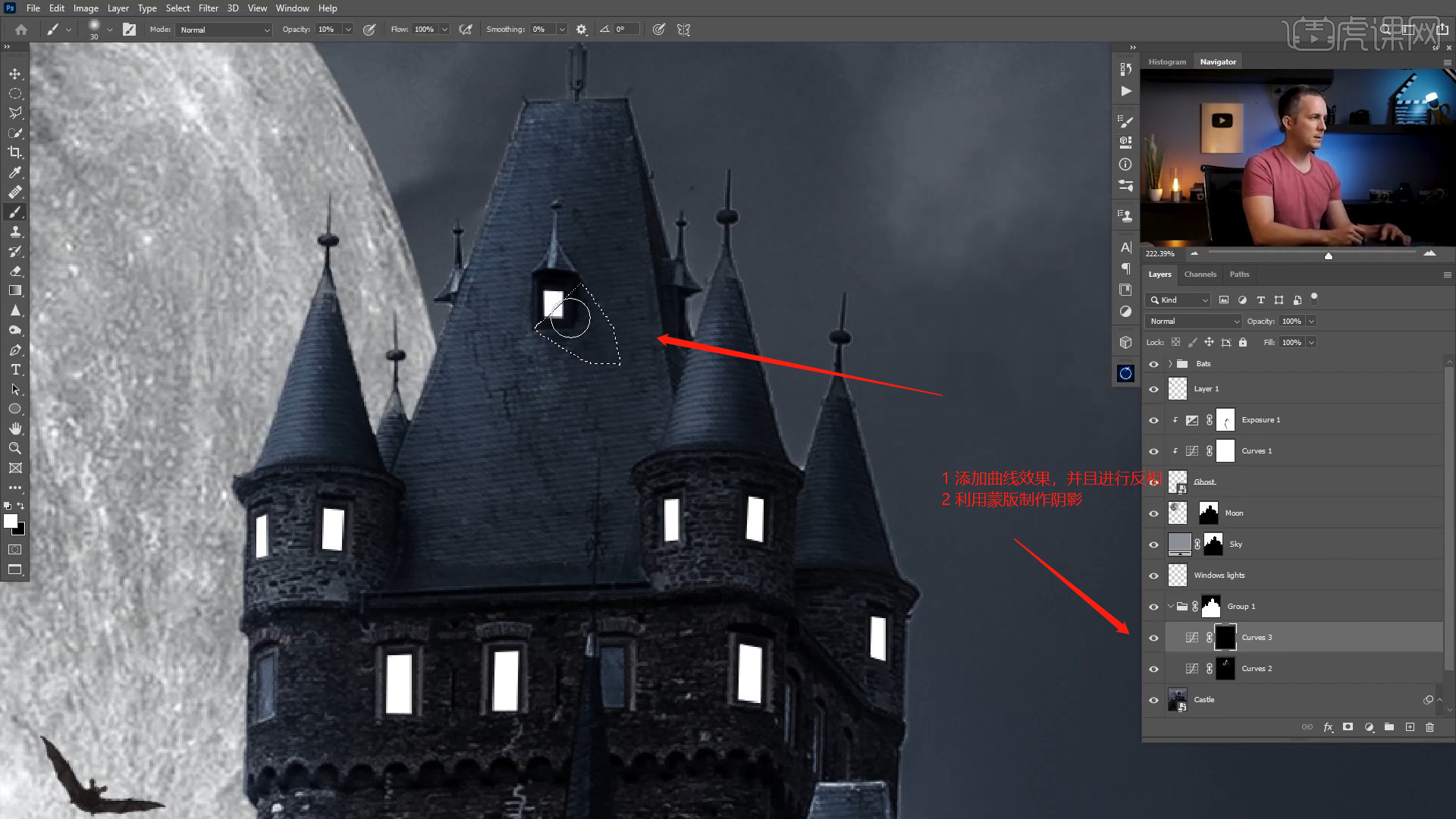Select the Hand tool
Image resolution: width=1456 pixels, height=819 pixels.
pos(15,428)
